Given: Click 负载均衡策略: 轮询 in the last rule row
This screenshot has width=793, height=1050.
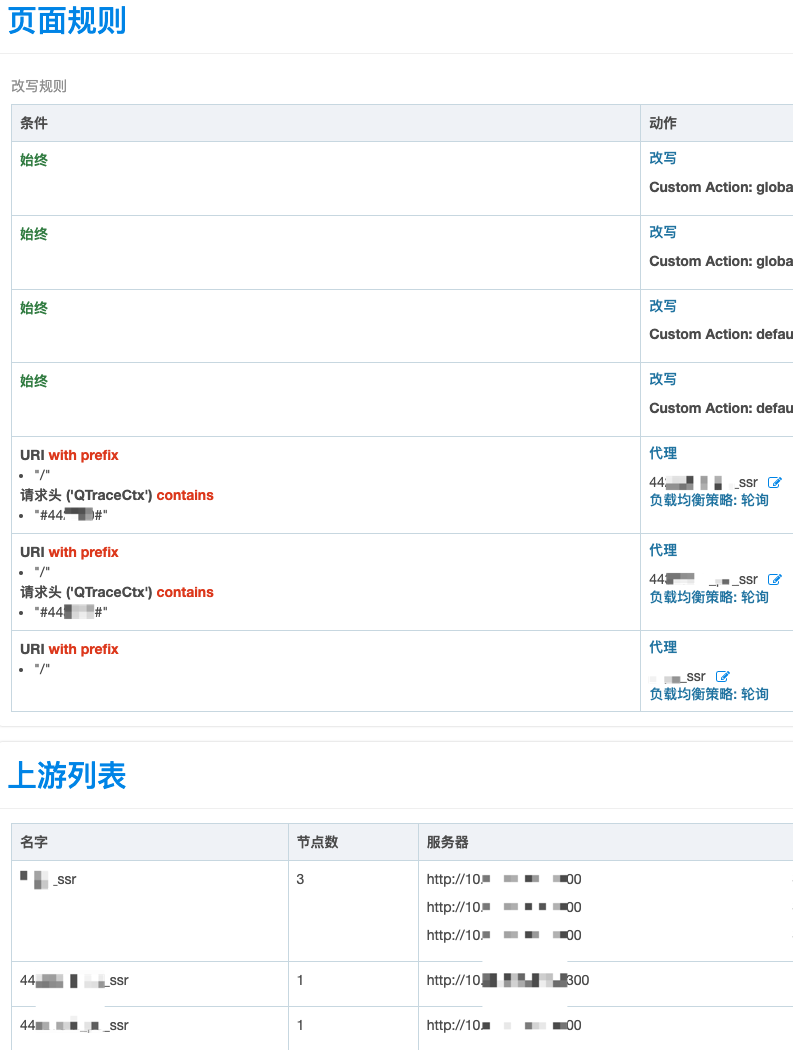Looking at the screenshot, I should [709, 694].
